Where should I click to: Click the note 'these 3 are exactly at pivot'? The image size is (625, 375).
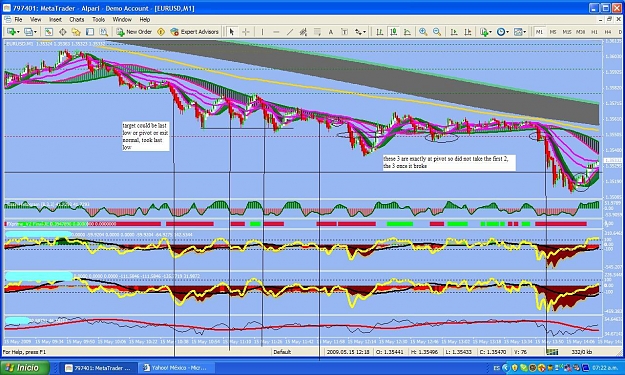pos(449,162)
